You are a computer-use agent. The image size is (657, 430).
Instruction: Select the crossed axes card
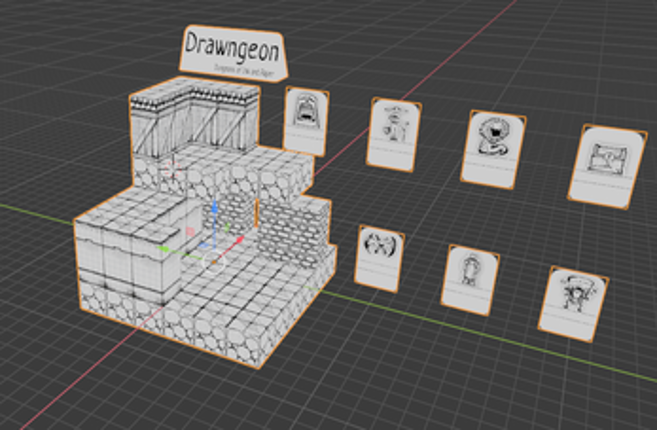(x=380, y=259)
